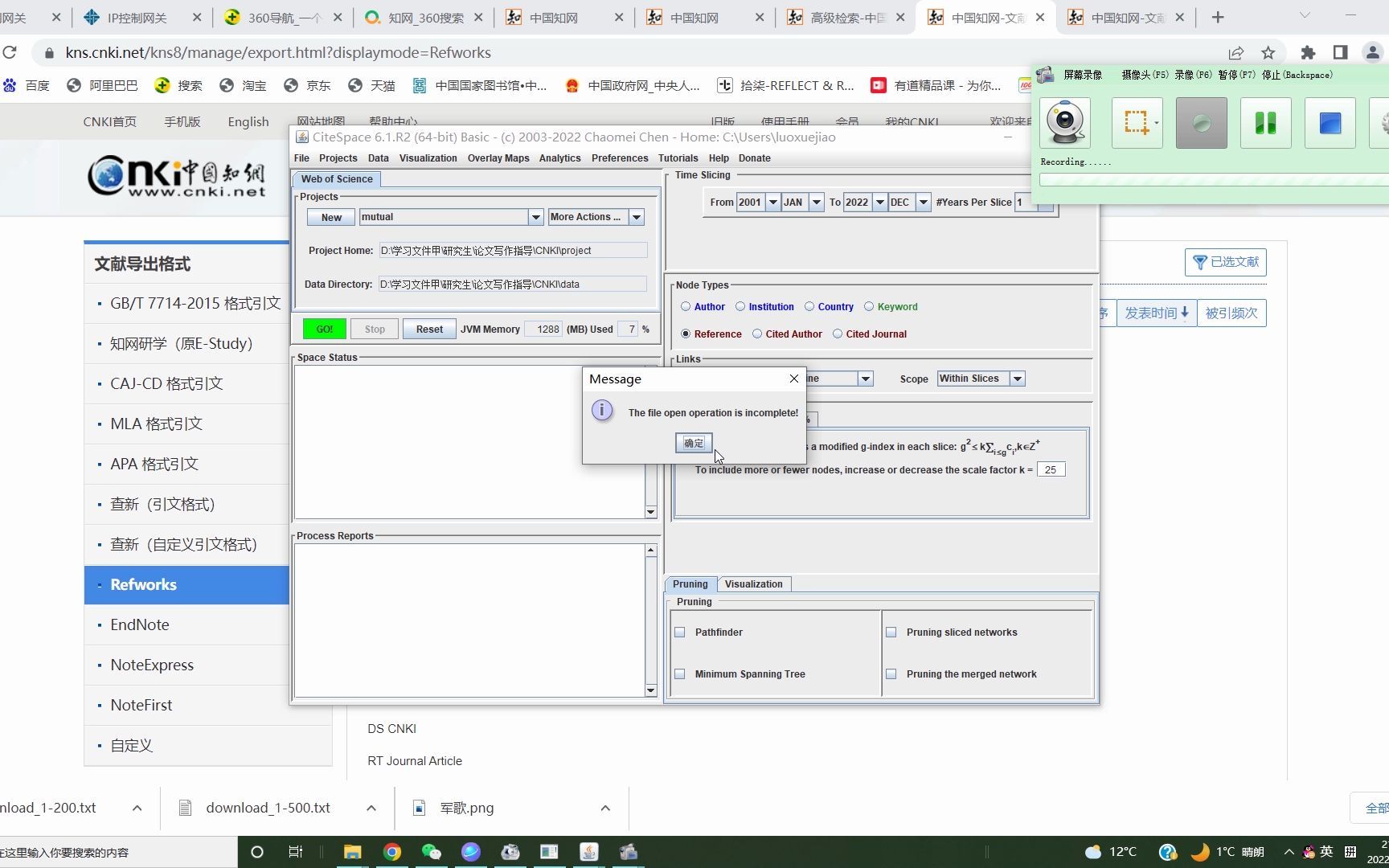The height and width of the screenshot is (868, 1389).
Task: Stop recording via the blue square icon
Action: tap(1329, 122)
